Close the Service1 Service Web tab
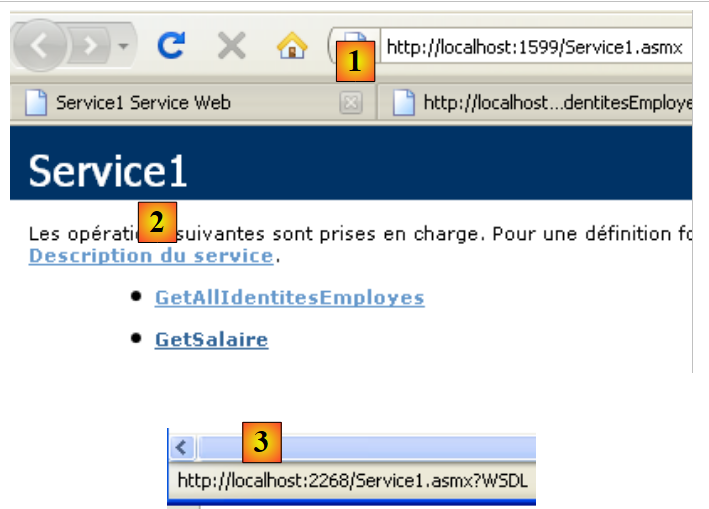 350,103
